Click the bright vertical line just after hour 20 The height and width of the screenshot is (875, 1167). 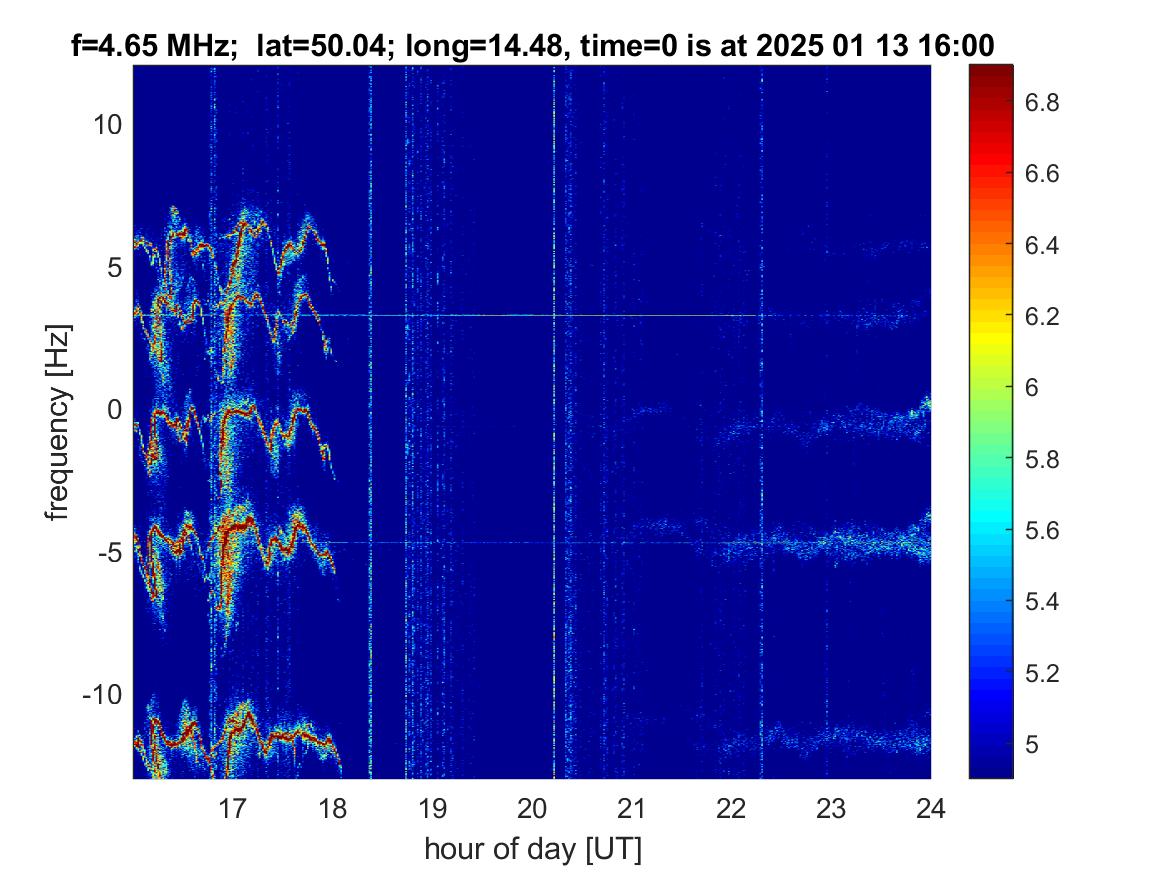[x=554, y=422]
